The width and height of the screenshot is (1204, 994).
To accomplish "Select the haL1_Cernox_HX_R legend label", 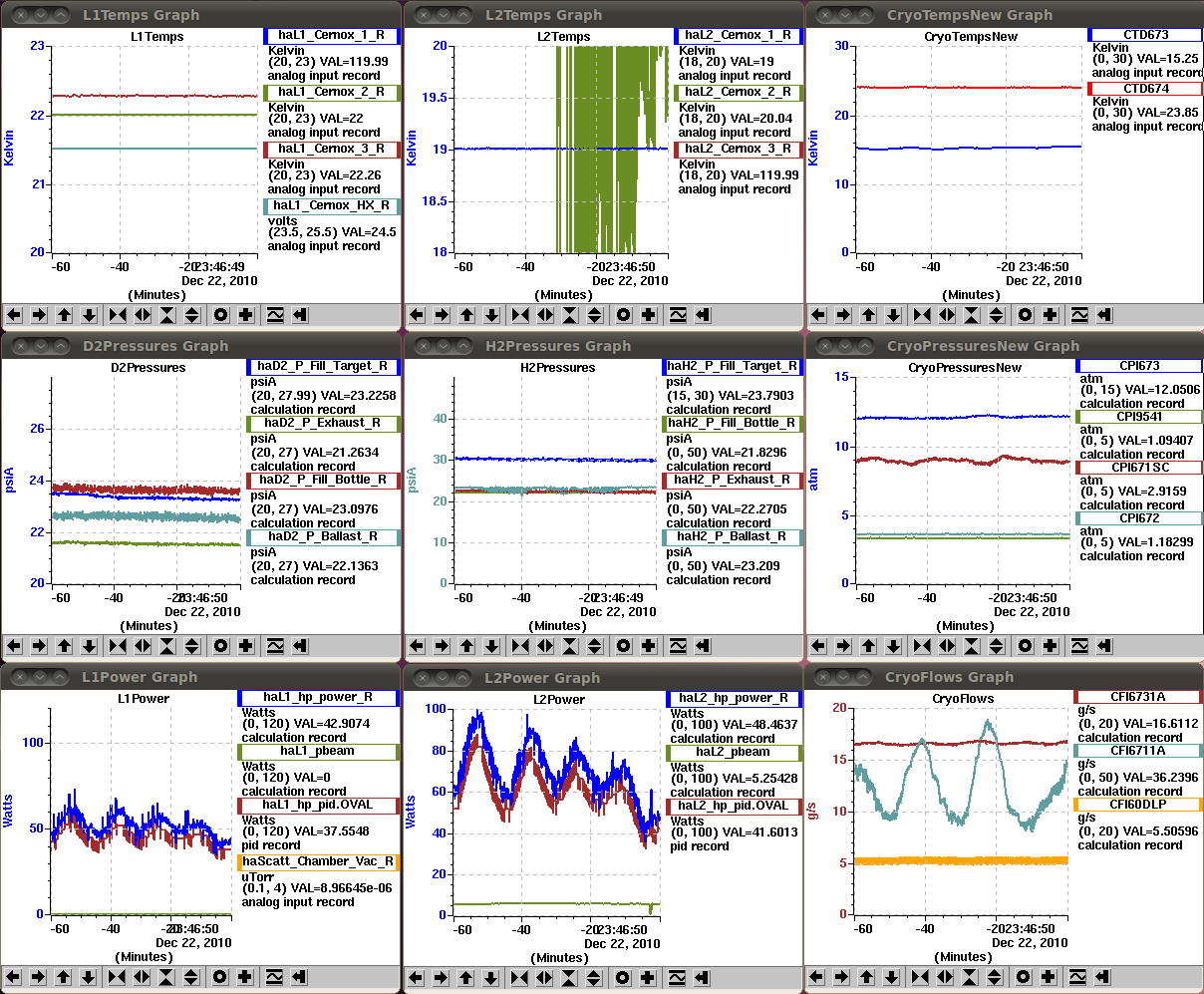I will pos(332,206).
